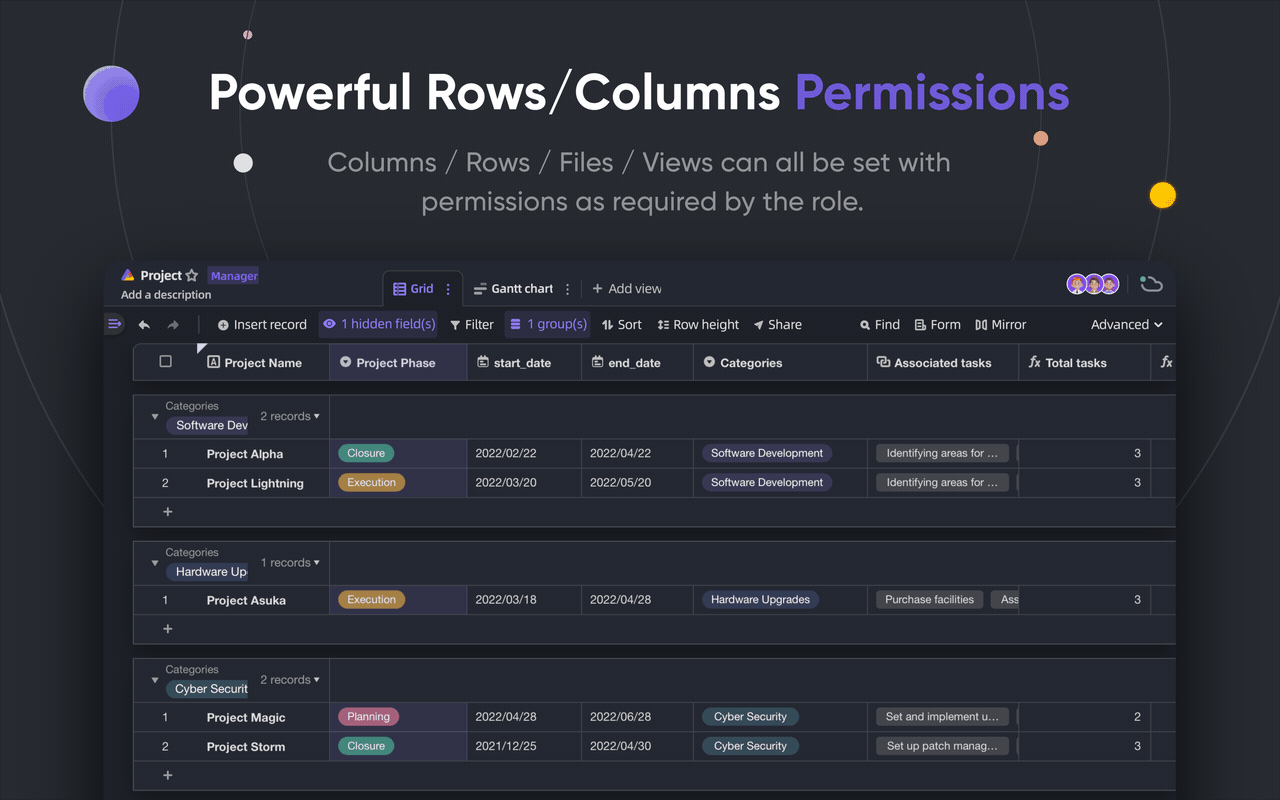Click Add a description text
Image resolution: width=1280 pixels, height=800 pixels.
pos(166,295)
